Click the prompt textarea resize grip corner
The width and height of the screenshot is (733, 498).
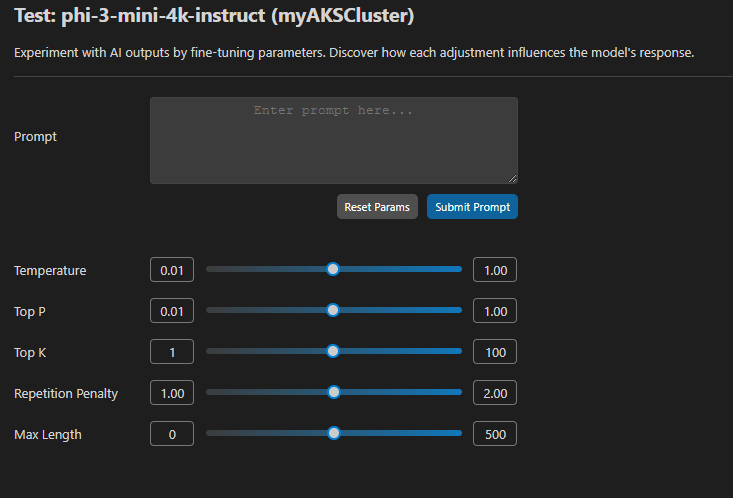coord(513,179)
